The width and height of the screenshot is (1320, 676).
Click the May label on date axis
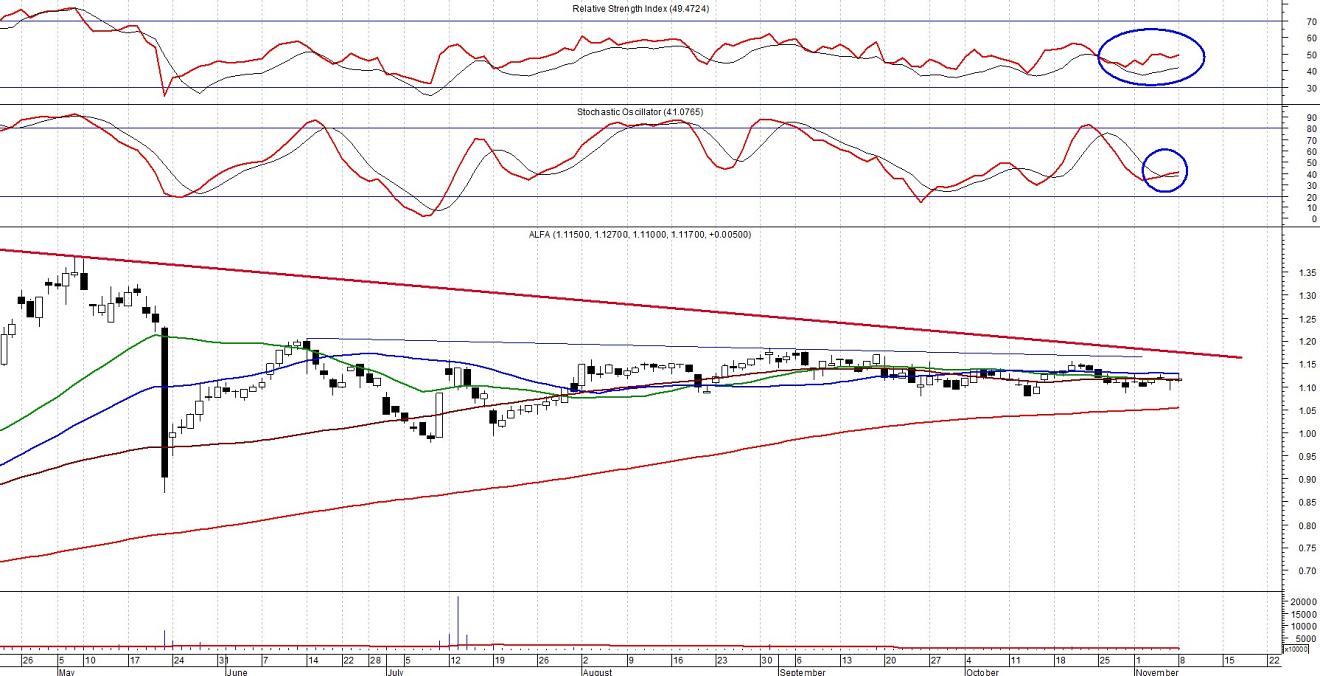[x=67, y=672]
